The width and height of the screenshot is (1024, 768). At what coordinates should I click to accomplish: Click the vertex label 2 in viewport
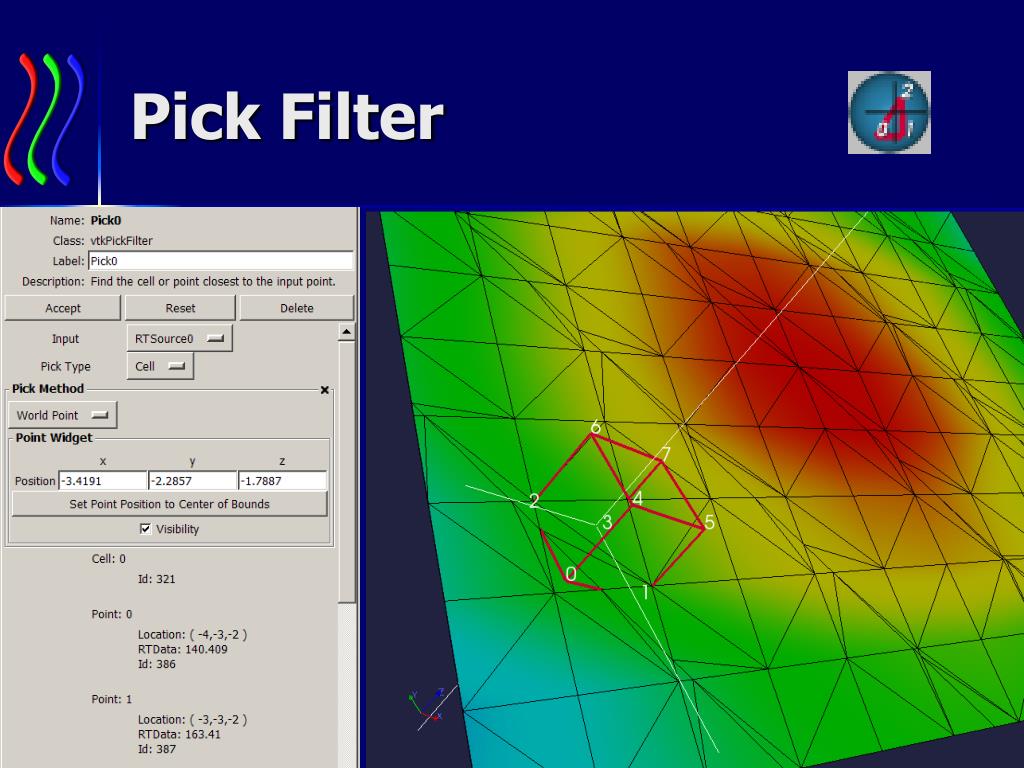[x=534, y=501]
